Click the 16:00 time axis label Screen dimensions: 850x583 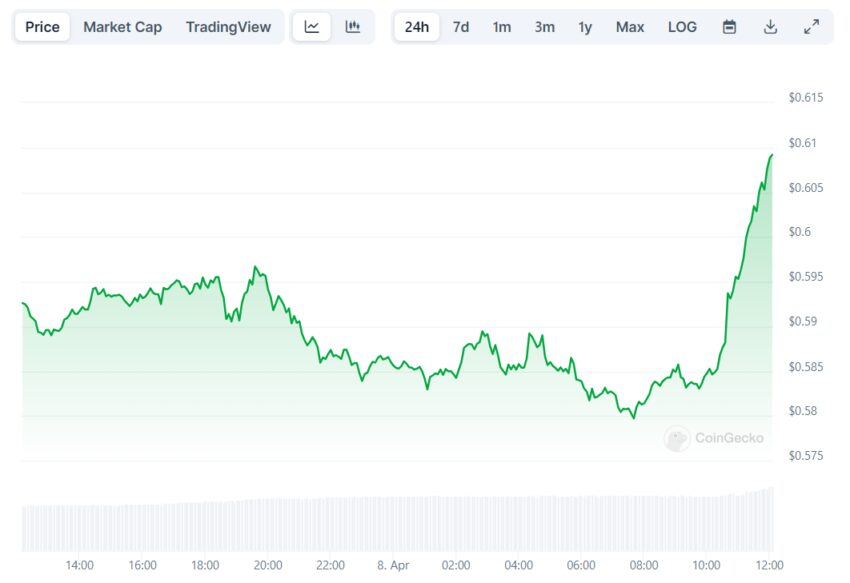click(143, 565)
